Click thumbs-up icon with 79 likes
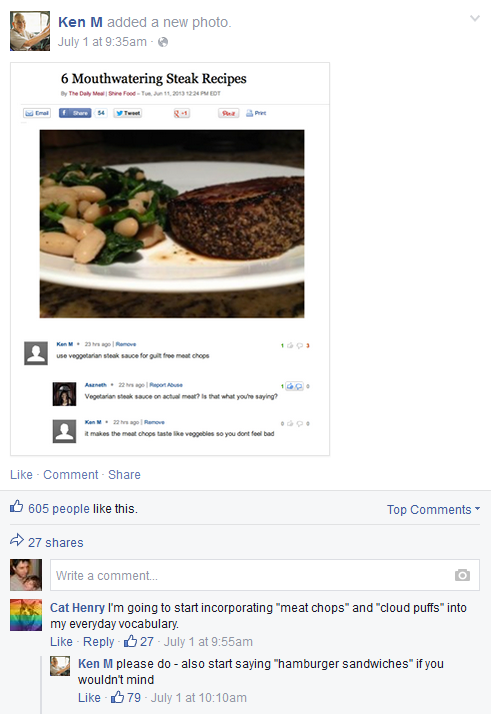Image resolution: width=491 pixels, height=714 pixels. click(118, 697)
